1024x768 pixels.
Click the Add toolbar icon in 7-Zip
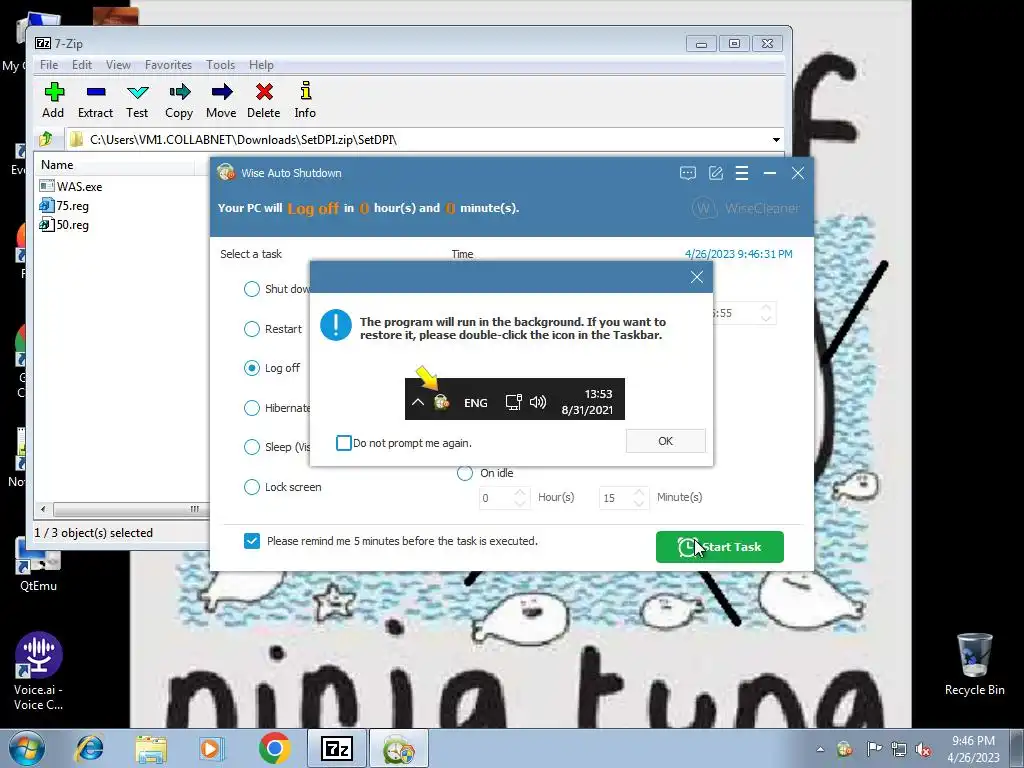[54, 99]
